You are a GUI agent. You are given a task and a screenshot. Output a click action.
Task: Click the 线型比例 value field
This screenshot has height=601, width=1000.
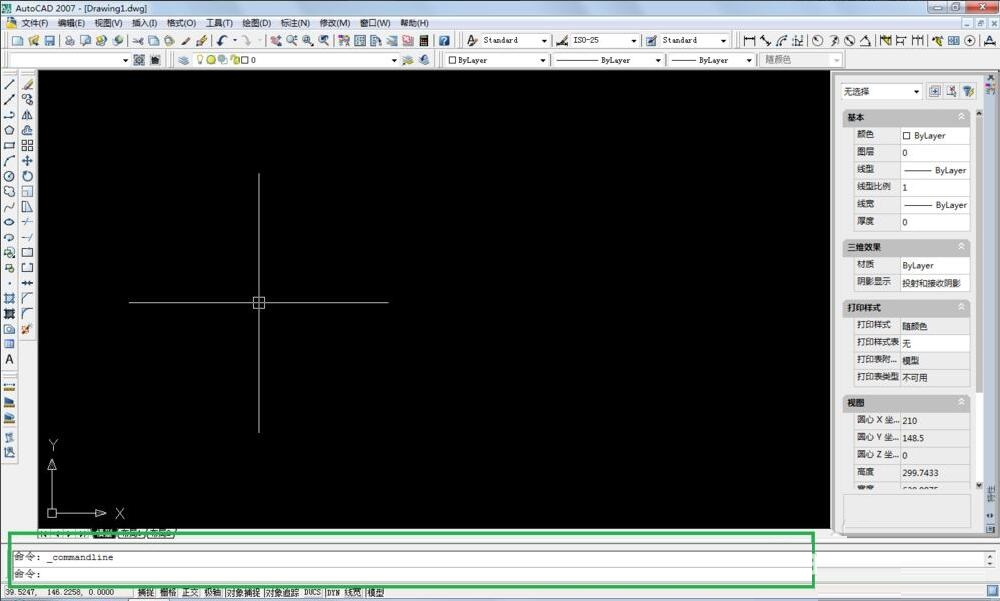(935, 187)
